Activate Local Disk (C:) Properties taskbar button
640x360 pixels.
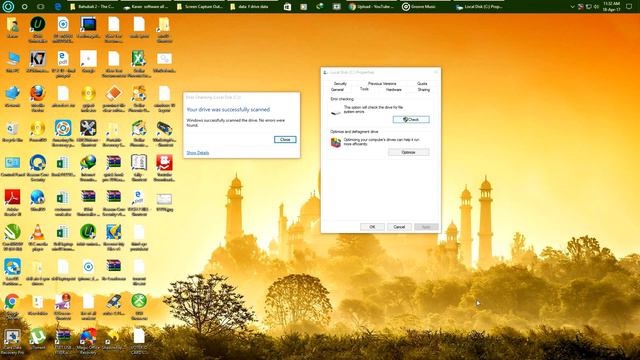tap(479, 7)
